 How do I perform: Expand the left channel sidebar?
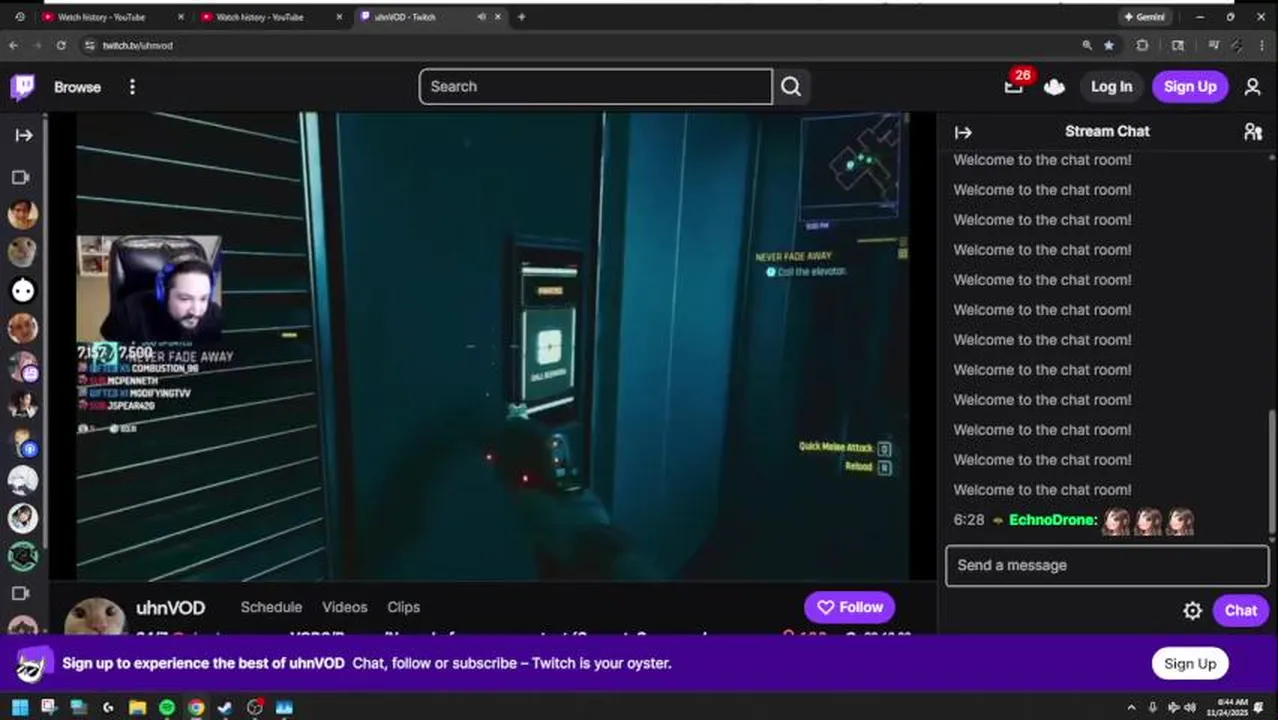point(23,135)
